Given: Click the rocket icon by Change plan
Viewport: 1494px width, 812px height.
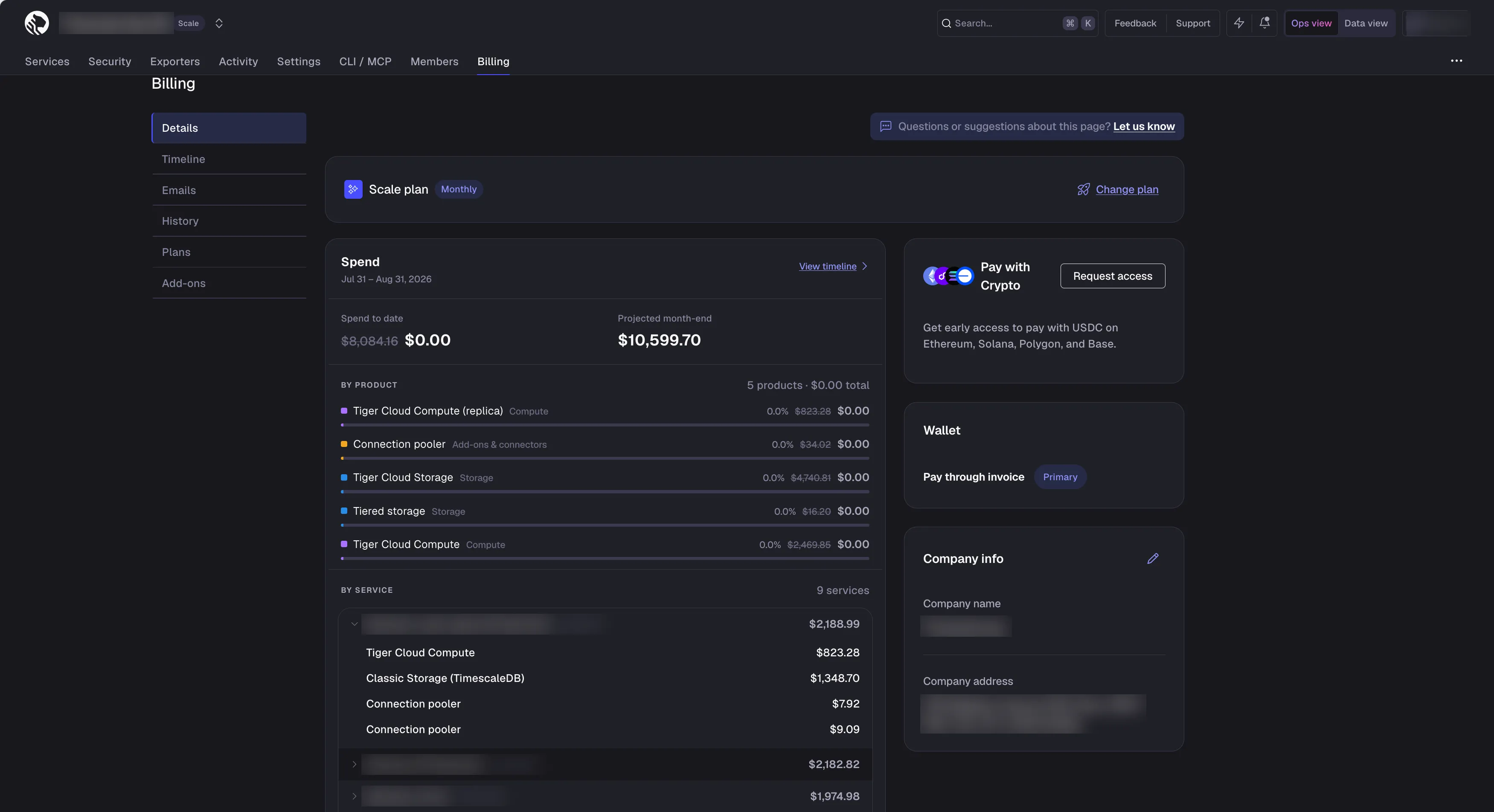Looking at the screenshot, I should [1083, 189].
